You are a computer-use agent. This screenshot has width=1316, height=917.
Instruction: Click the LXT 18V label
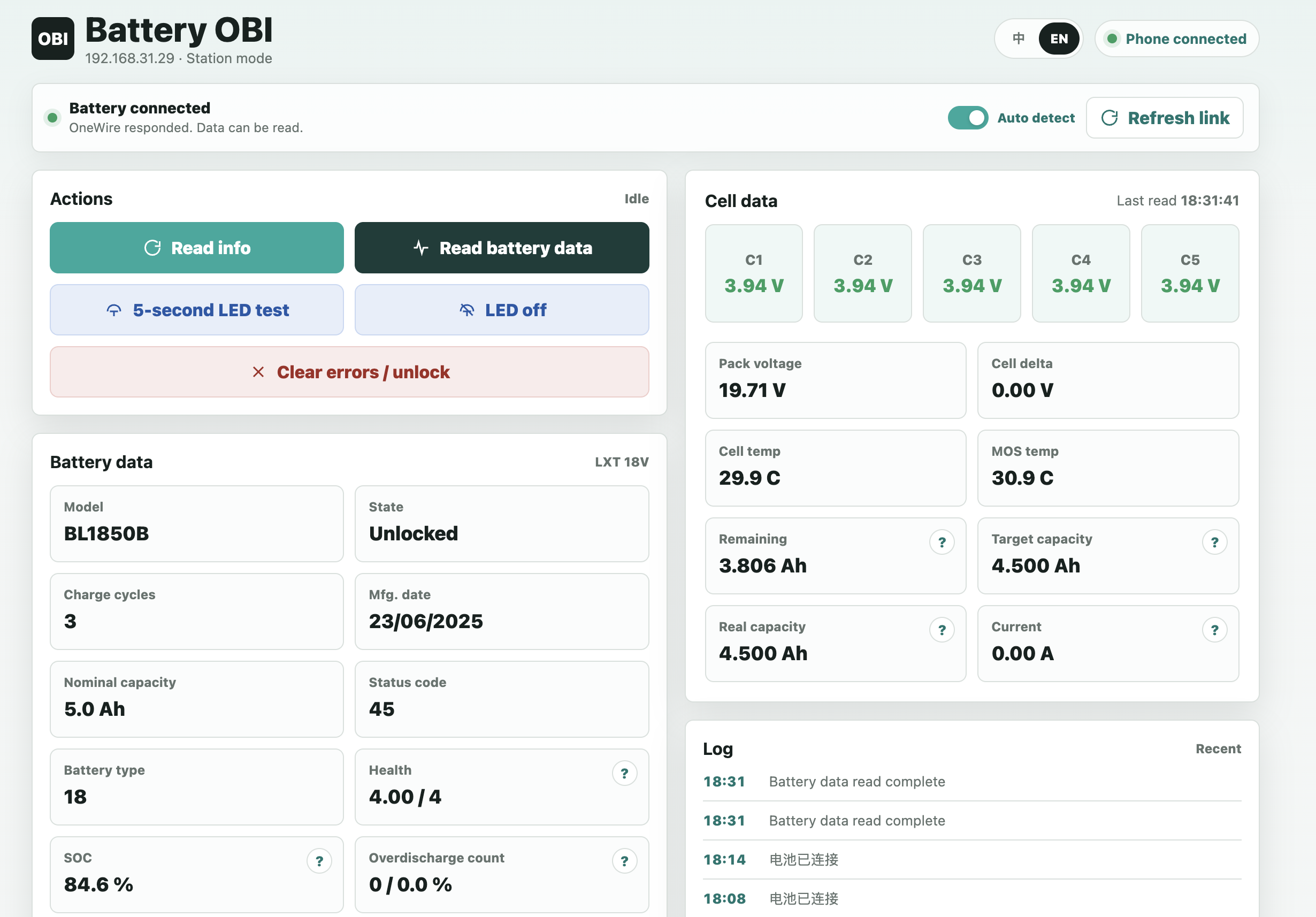click(621, 462)
